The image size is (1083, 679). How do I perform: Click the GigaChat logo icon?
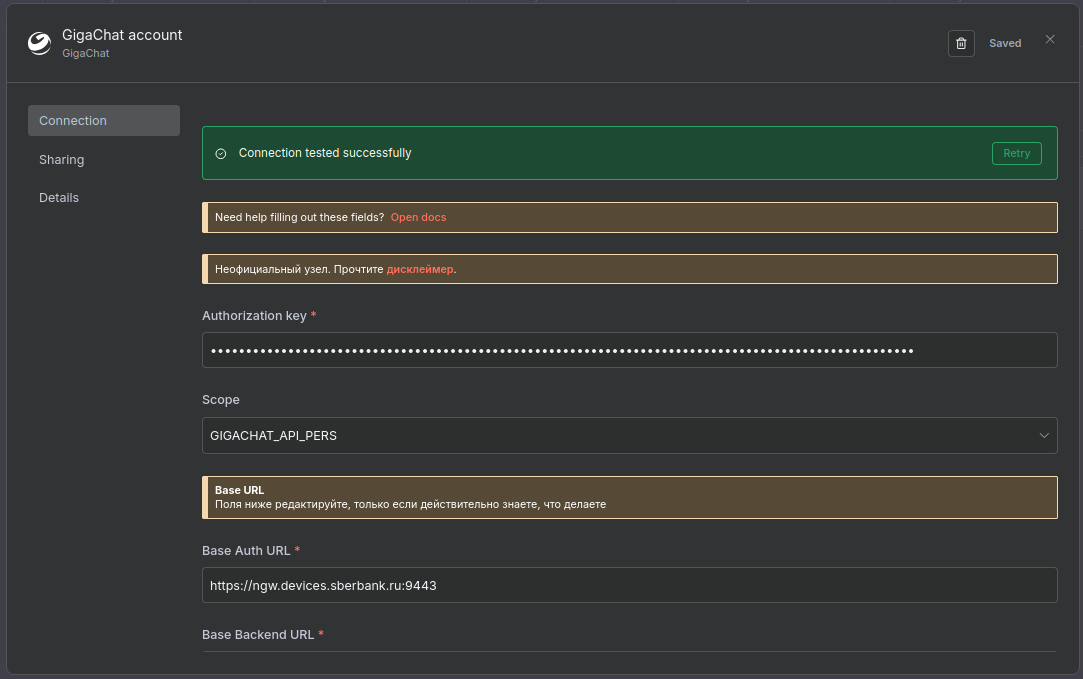click(39, 44)
